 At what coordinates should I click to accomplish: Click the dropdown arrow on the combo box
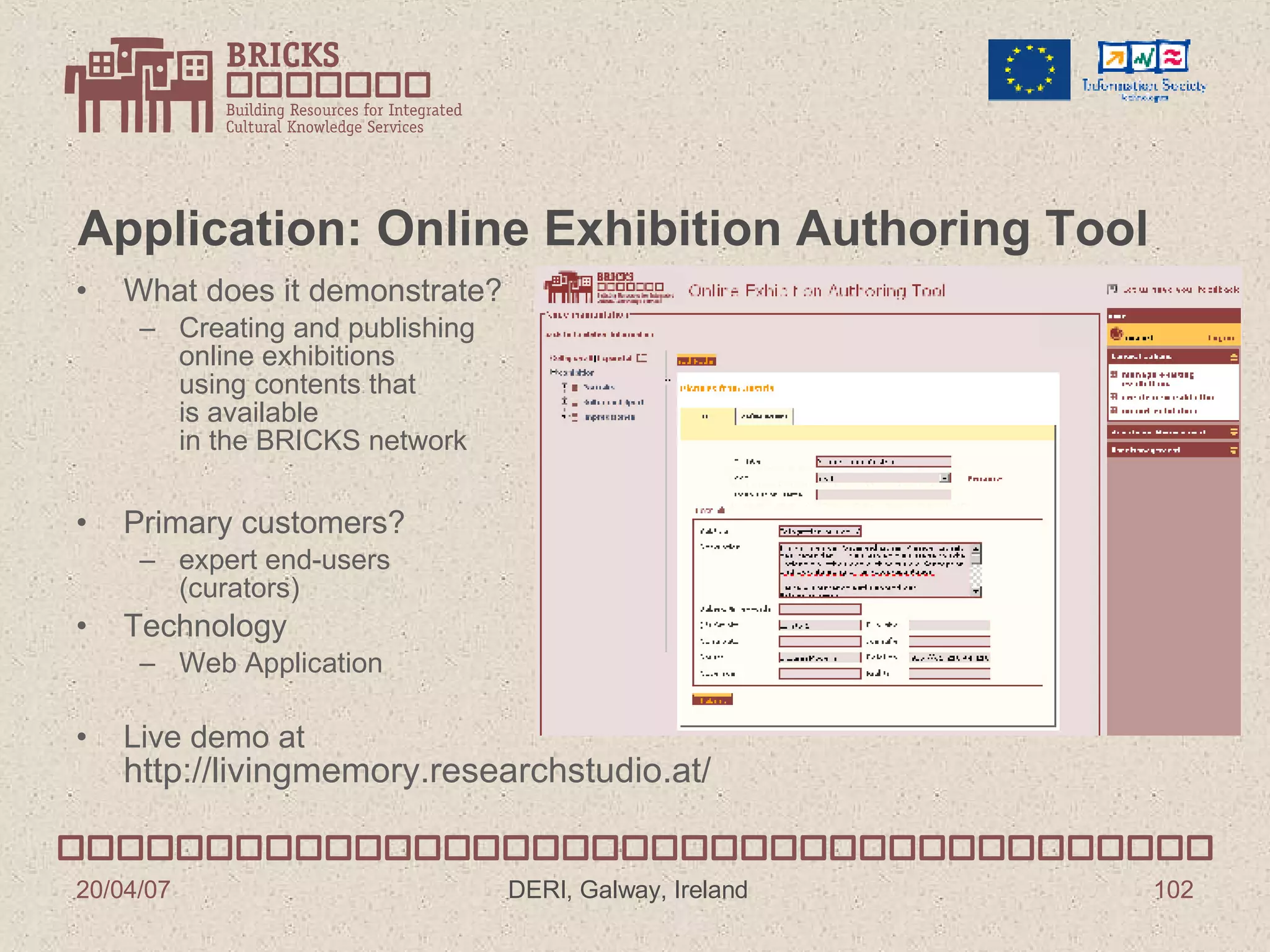pyautogui.click(x=945, y=478)
